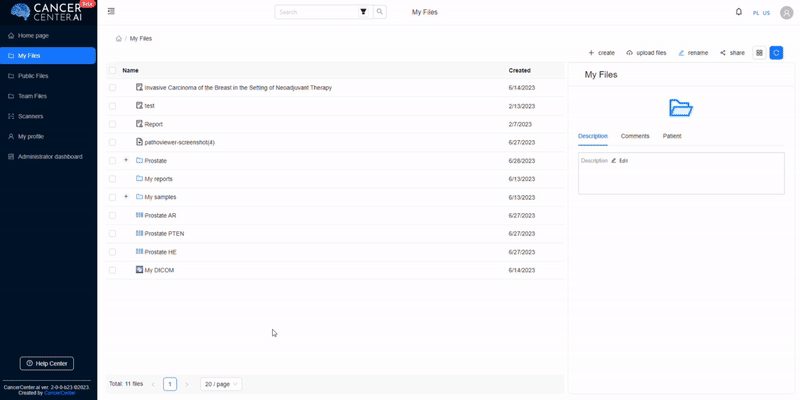Viewport: 800px width, 400px height.
Task: Check the Invasive Carcinoma row checkbox
Action: click(x=112, y=88)
